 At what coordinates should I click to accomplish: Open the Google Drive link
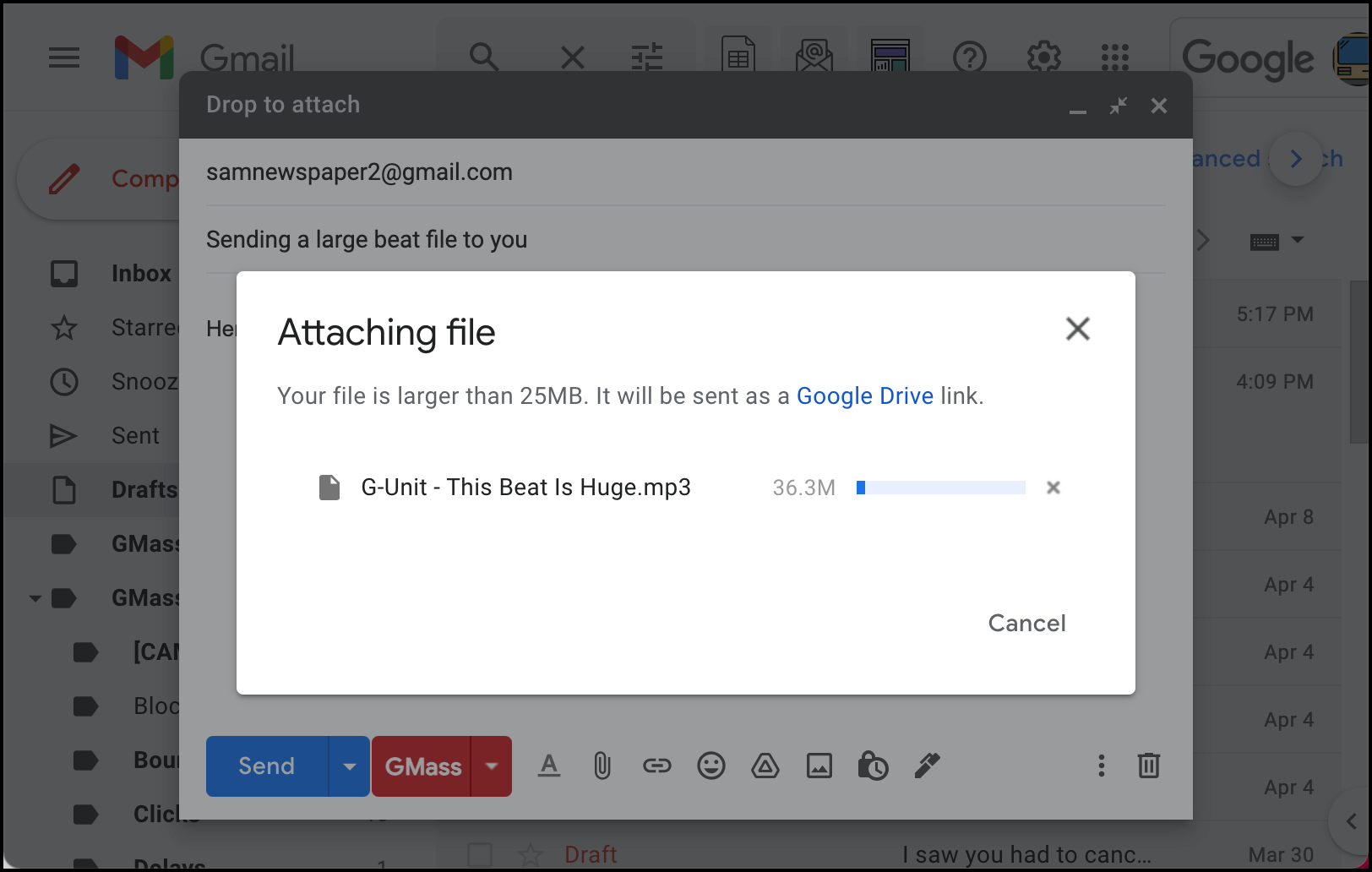pyautogui.click(x=865, y=396)
